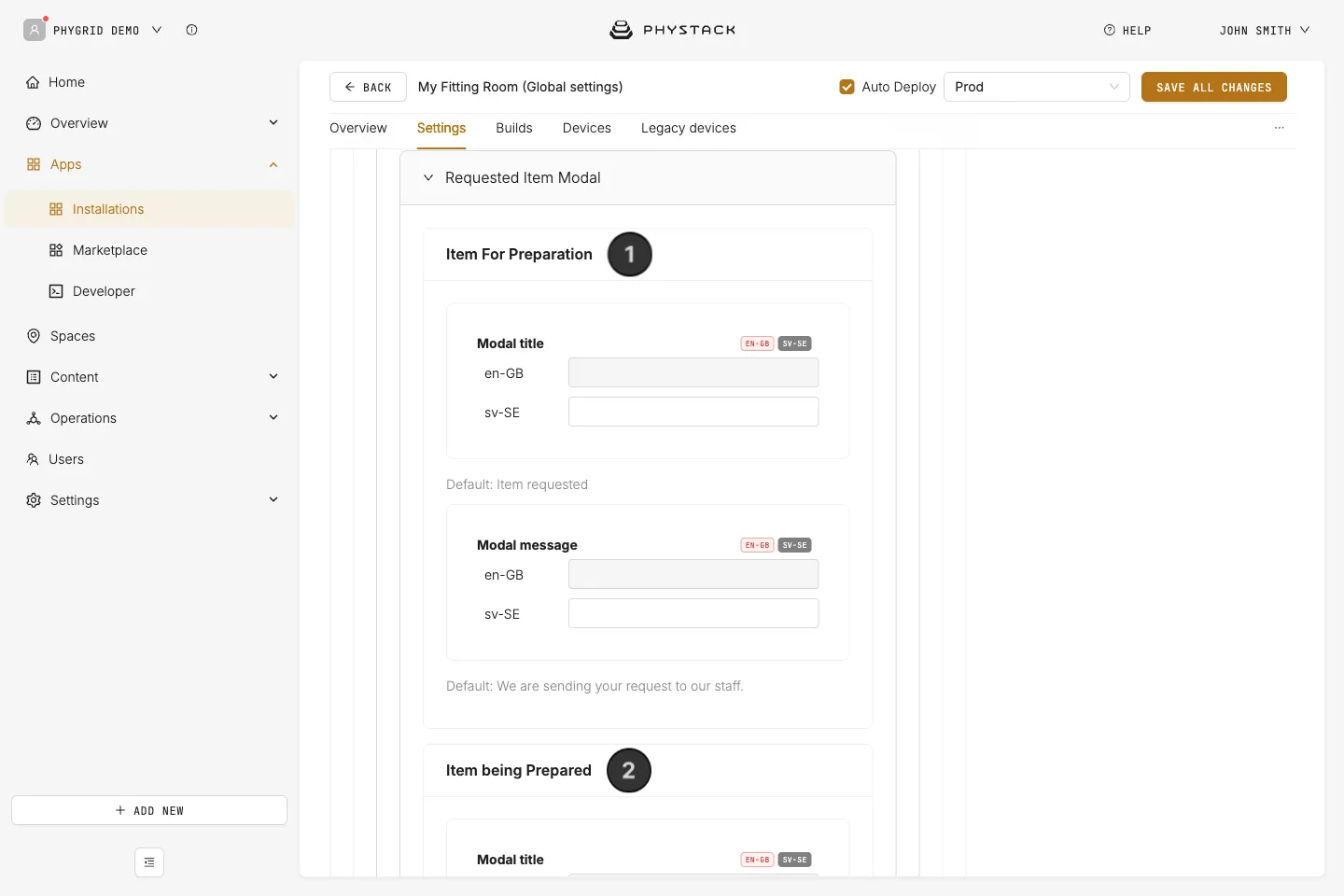The image size is (1344, 896).
Task: Select EN-GB language tag for Item For Preparation Modal title
Action: 757,343
